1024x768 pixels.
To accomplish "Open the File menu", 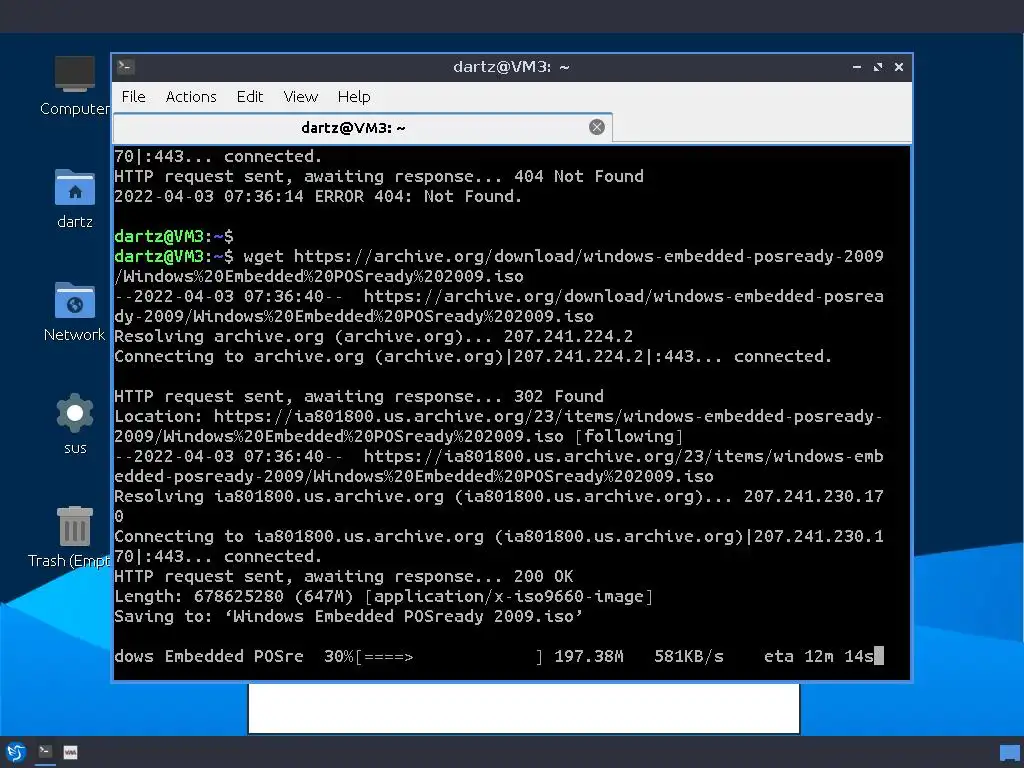I will 133,97.
